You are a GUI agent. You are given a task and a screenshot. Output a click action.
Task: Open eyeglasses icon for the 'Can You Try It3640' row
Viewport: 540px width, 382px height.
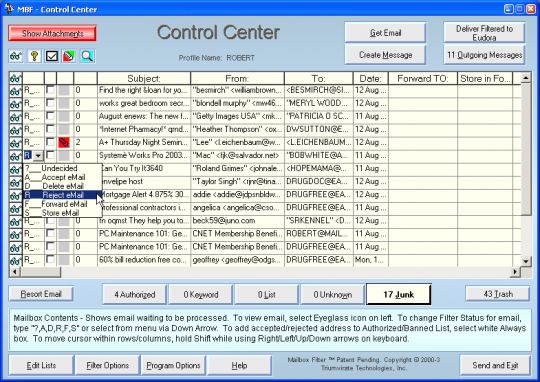(16, 170)
